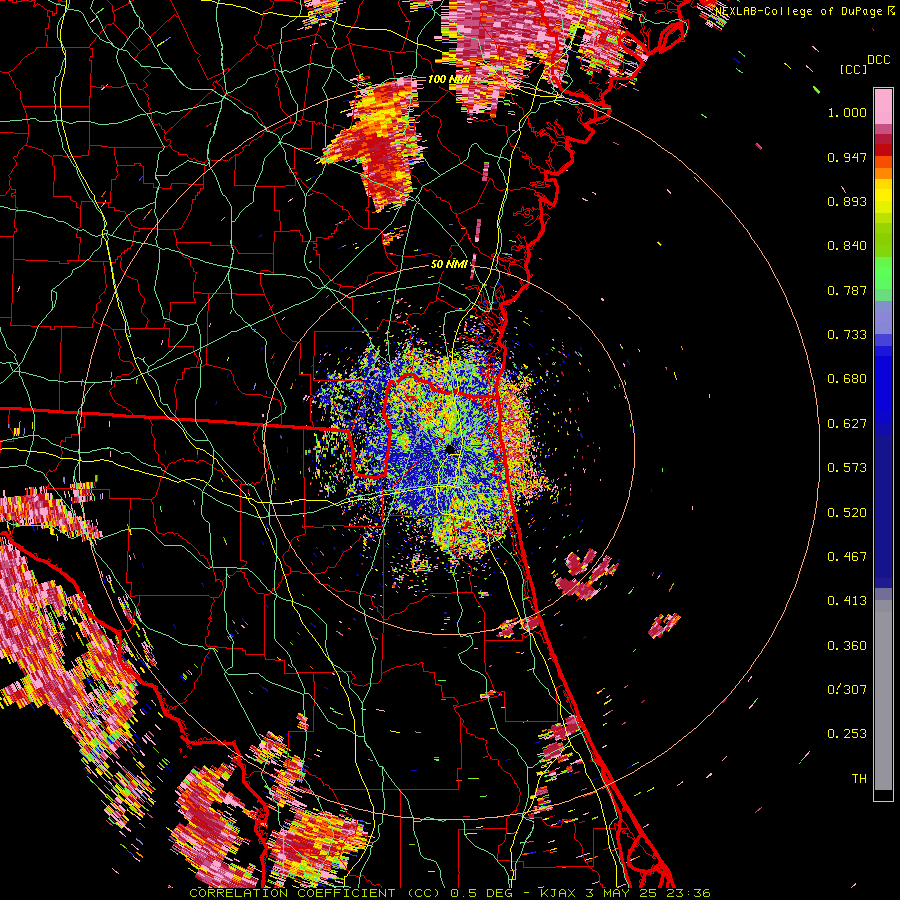The width and height of the screenshot is (900, 900).
Task: Click the 100 NMI range ring label
Action: coord(449,79)
